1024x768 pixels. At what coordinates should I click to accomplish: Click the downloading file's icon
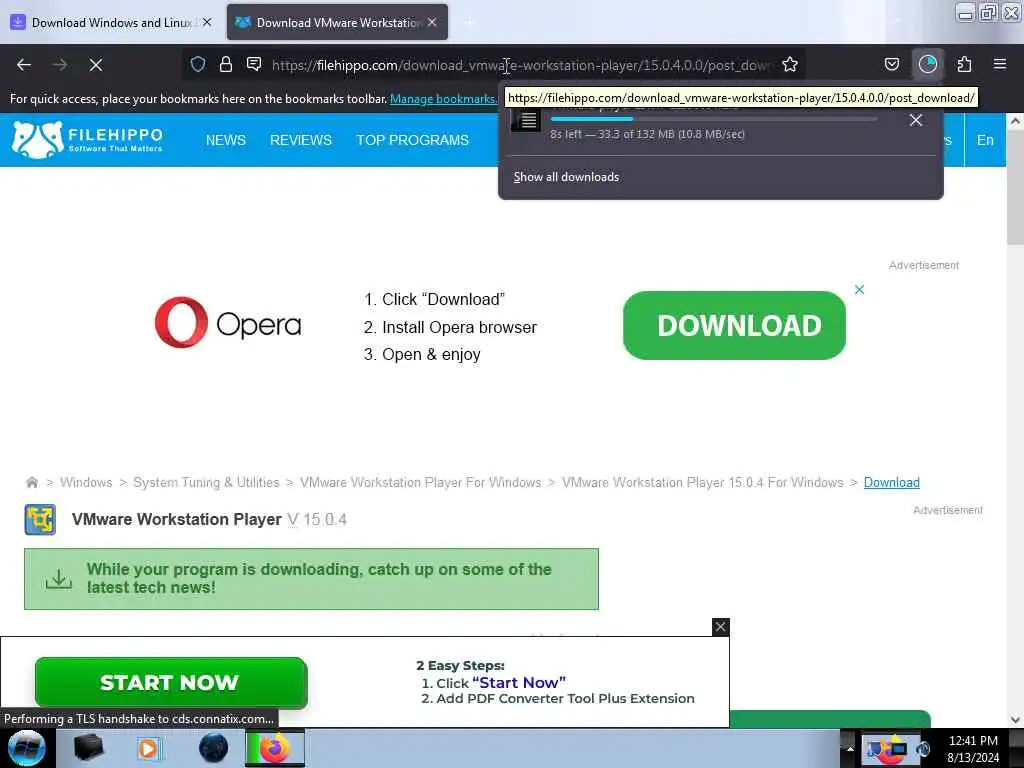[526, 120]
